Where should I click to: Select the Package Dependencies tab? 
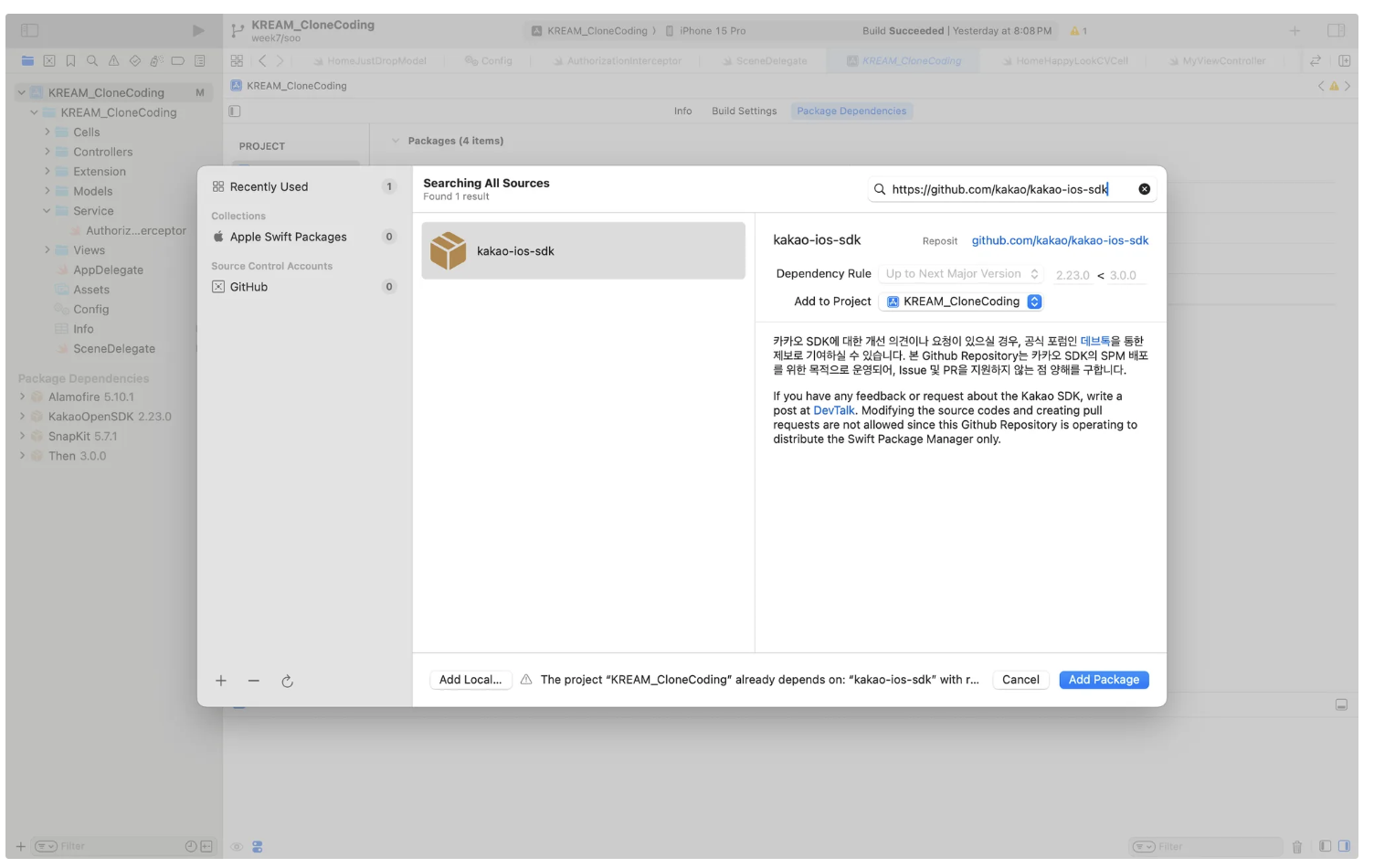tap(851, 111)
